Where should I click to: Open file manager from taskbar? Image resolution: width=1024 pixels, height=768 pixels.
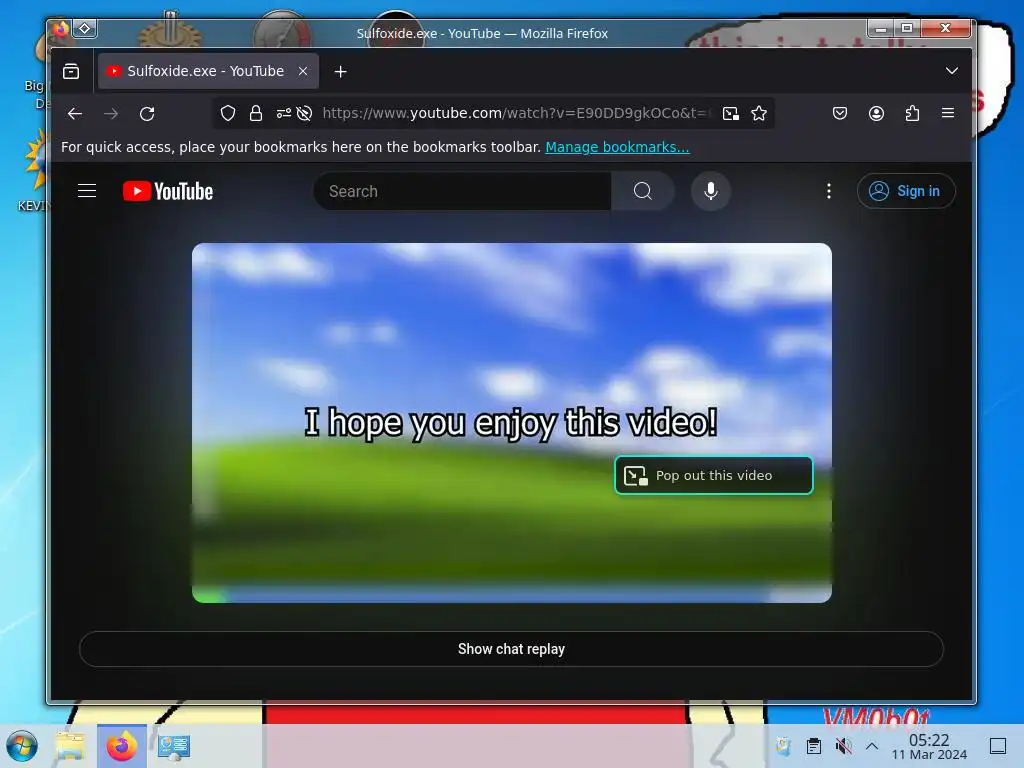click(x=71, y=746)
